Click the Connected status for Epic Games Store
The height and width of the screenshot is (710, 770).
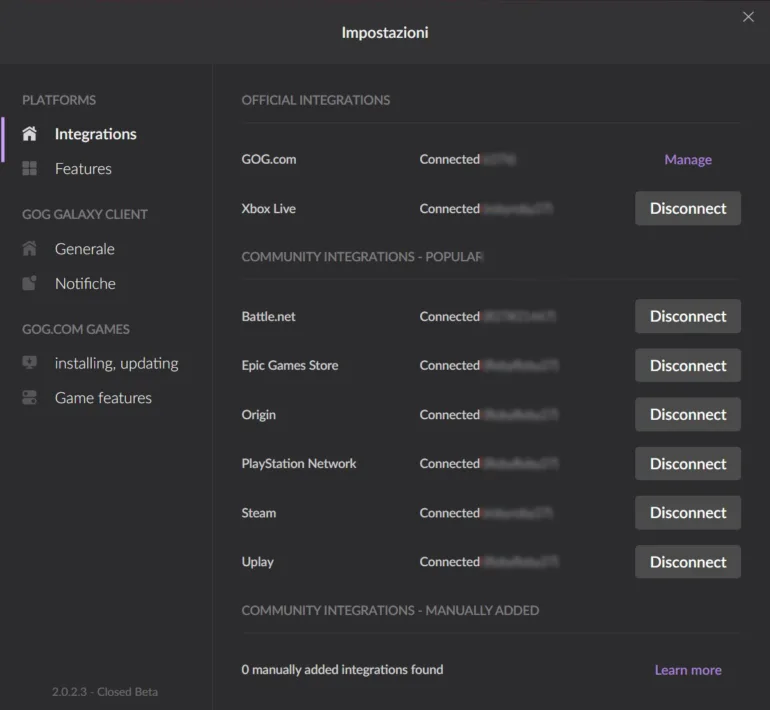point(449,365)
